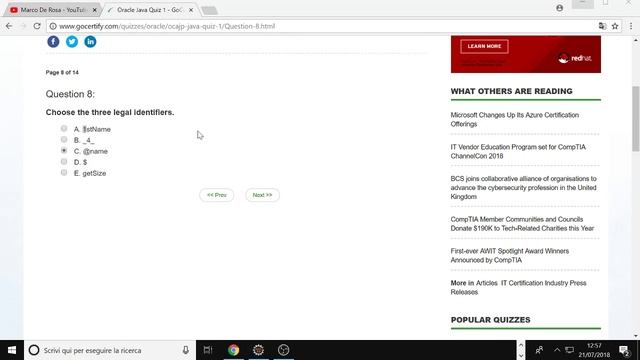Open Task View on taskbar
The image size is (640, 360).
coord(208,350)
